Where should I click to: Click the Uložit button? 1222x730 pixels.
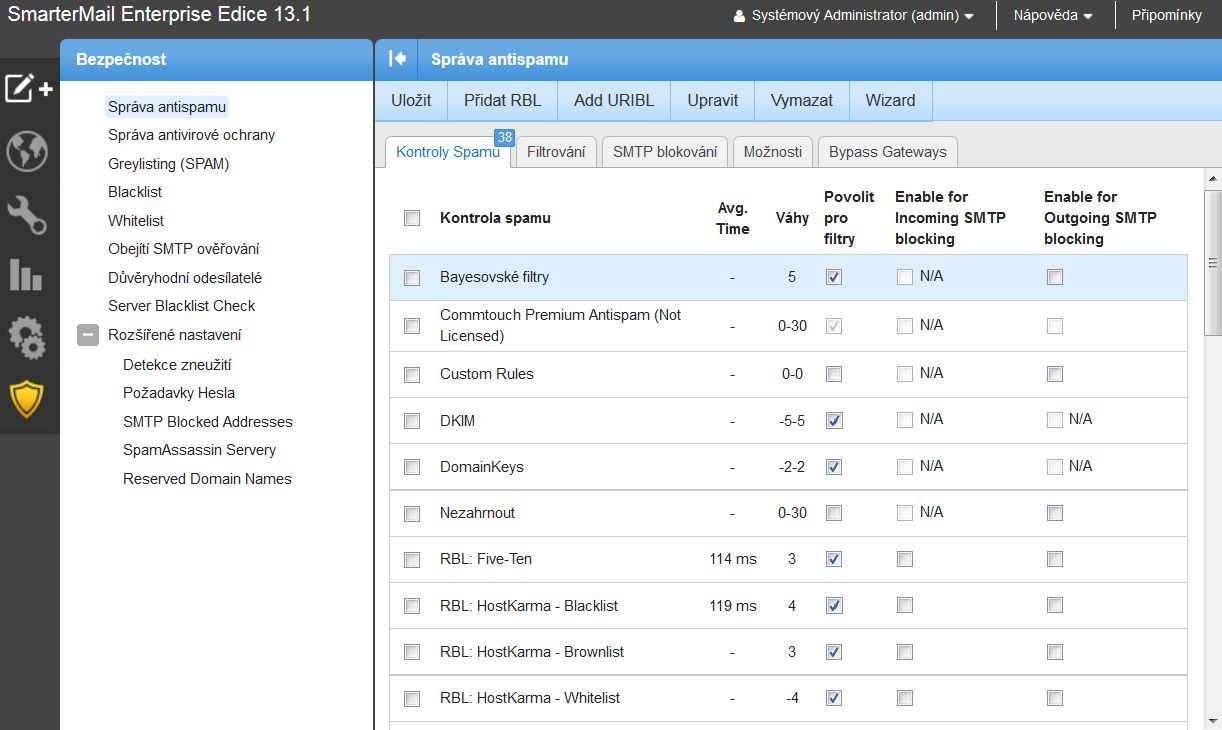pyautogui.click(x=411, y=100)
